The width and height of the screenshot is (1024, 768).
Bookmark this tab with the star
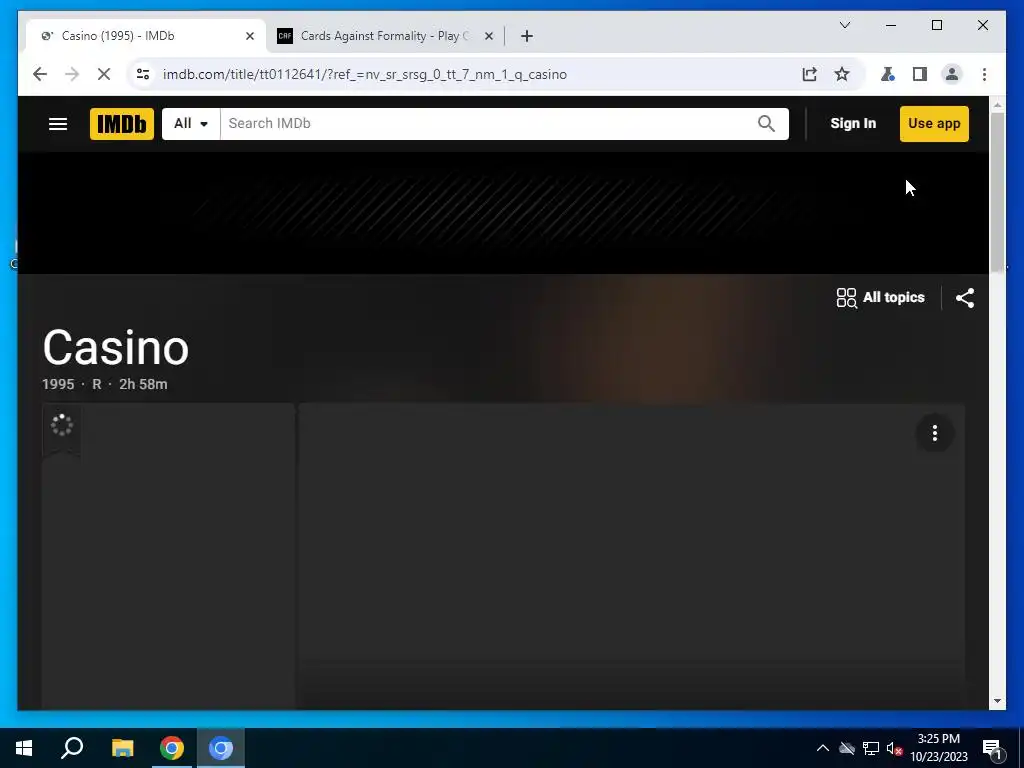[842, 74]
